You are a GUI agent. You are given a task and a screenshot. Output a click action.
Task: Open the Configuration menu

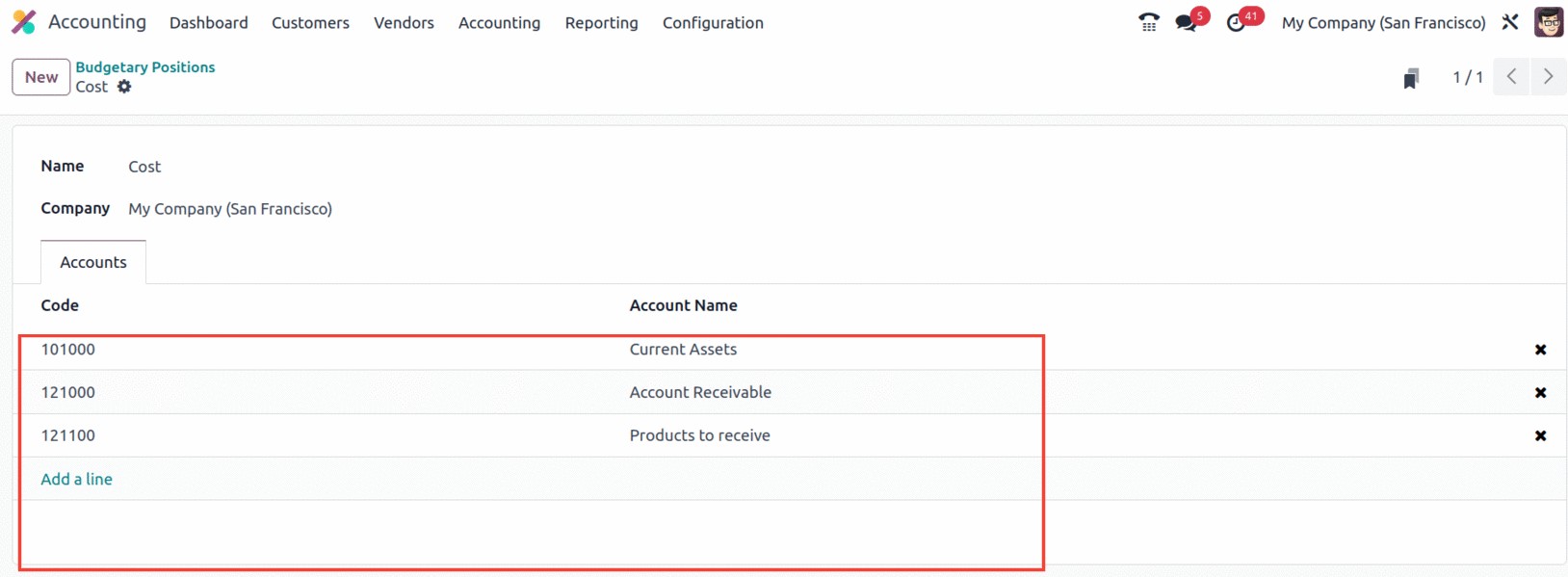coord(713,22)
